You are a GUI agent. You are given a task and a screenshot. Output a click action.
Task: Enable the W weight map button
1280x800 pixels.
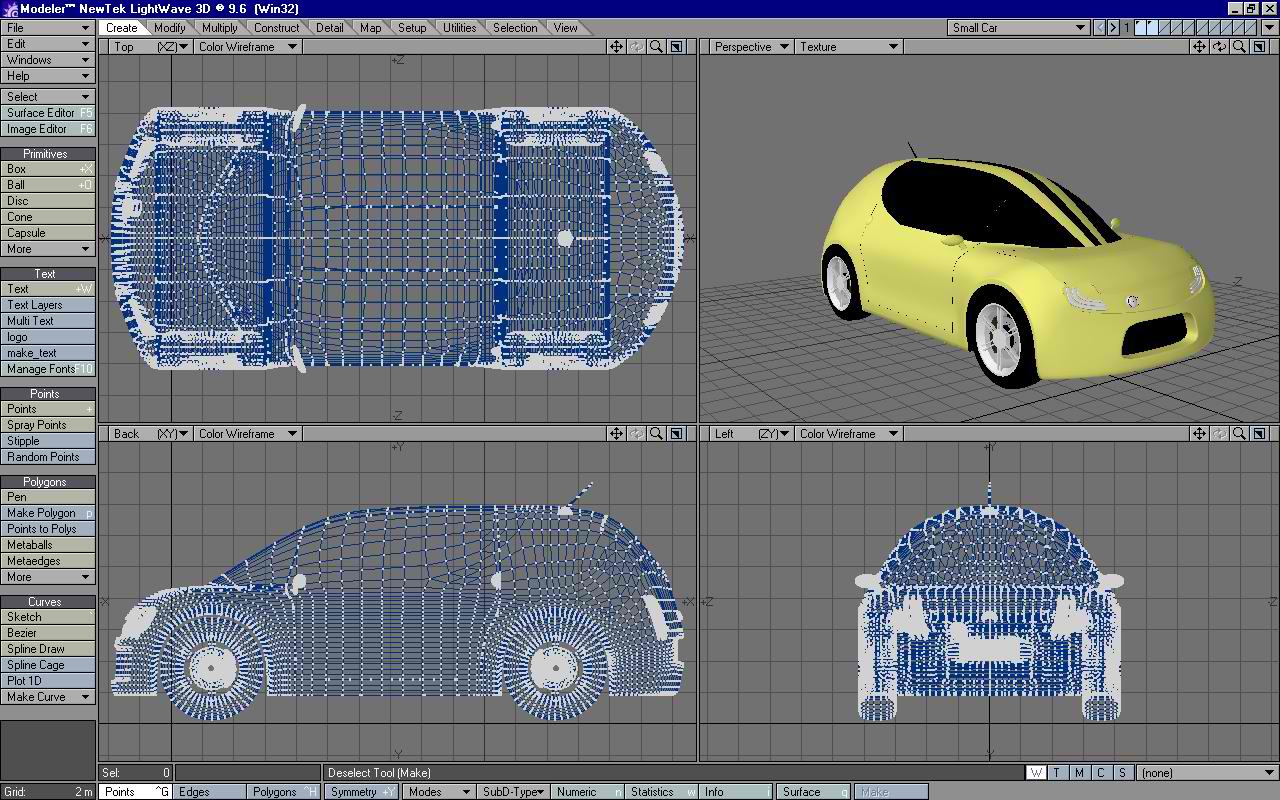point(1036,773)
